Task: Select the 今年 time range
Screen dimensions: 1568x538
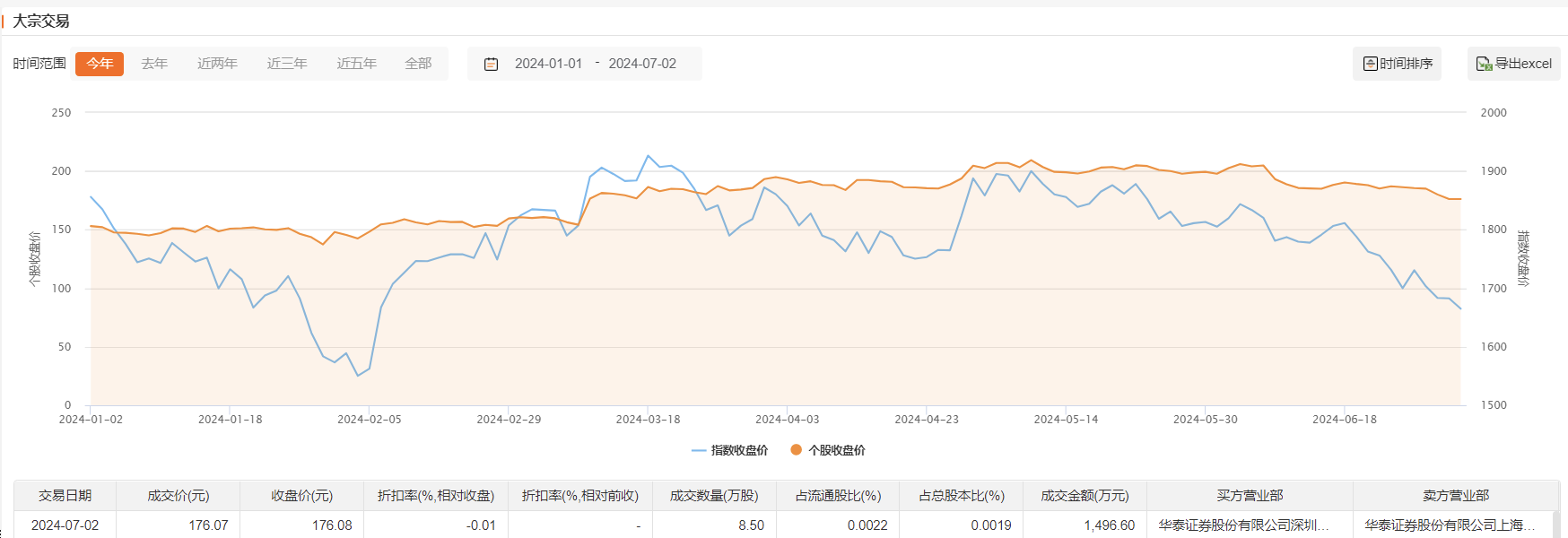Action: tap(100, 64)
